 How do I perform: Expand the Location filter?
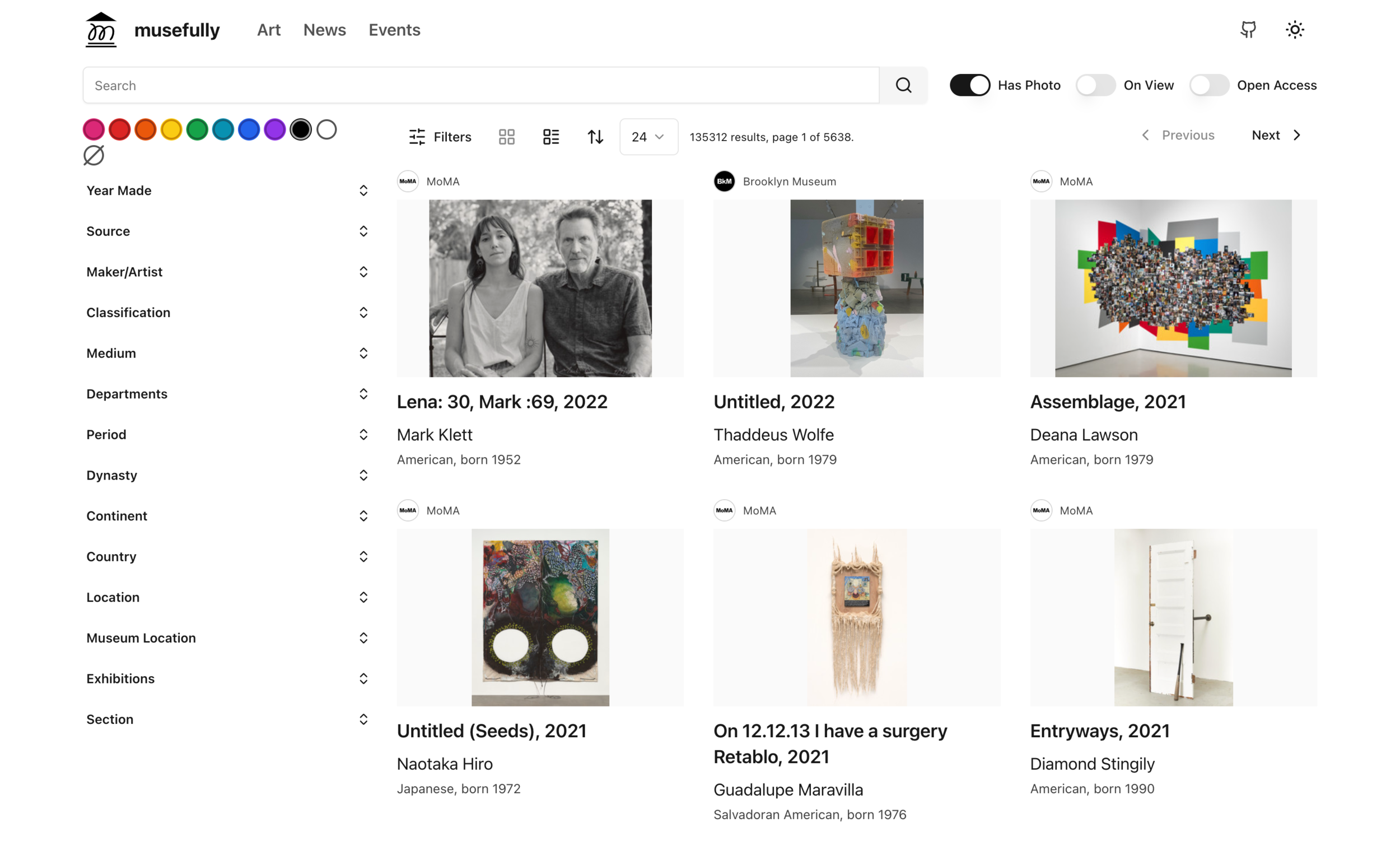coord(227,597)
